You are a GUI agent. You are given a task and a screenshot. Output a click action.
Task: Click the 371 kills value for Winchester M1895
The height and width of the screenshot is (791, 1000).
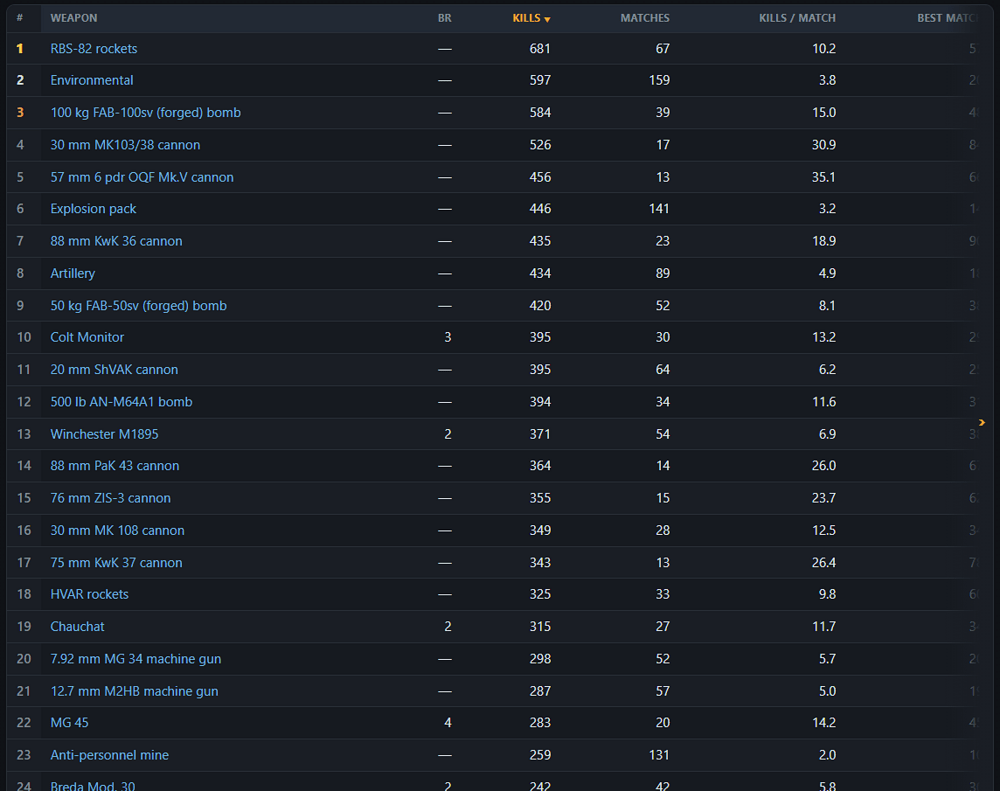coord(540,434)
